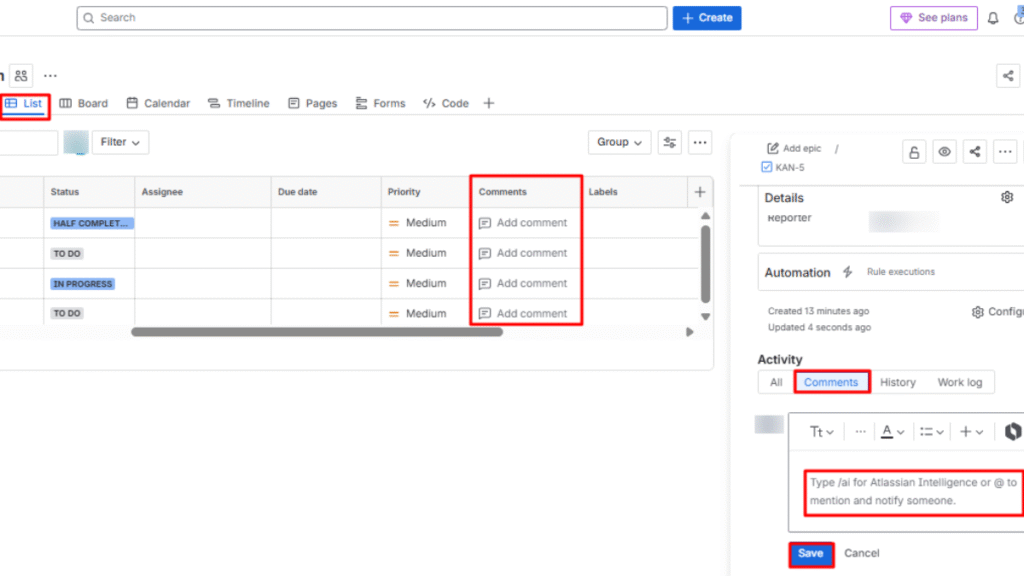Open the text color picker
Viewport: 1024px width, 576px height.
point(892,432)
